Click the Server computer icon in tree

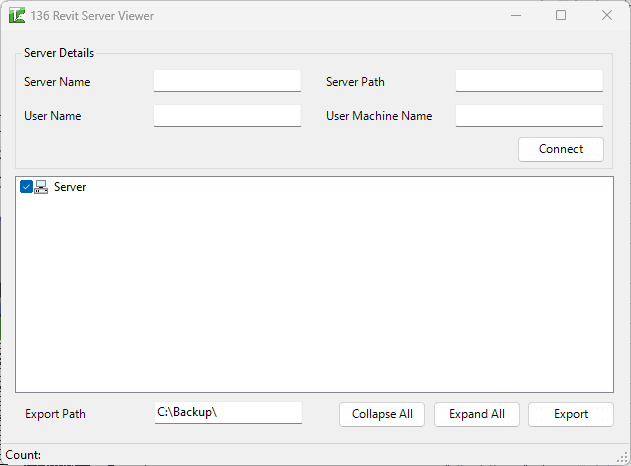[41, 187]
